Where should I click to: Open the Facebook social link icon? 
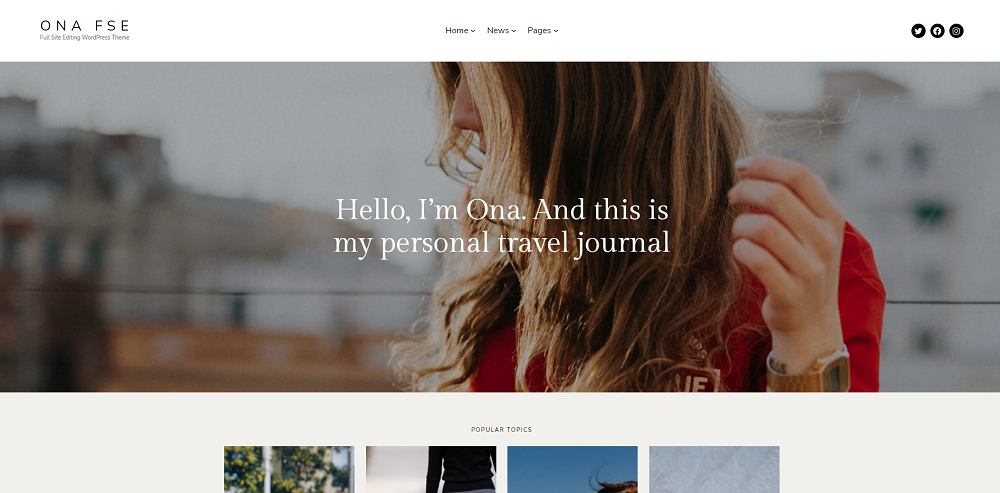[937, 31]
